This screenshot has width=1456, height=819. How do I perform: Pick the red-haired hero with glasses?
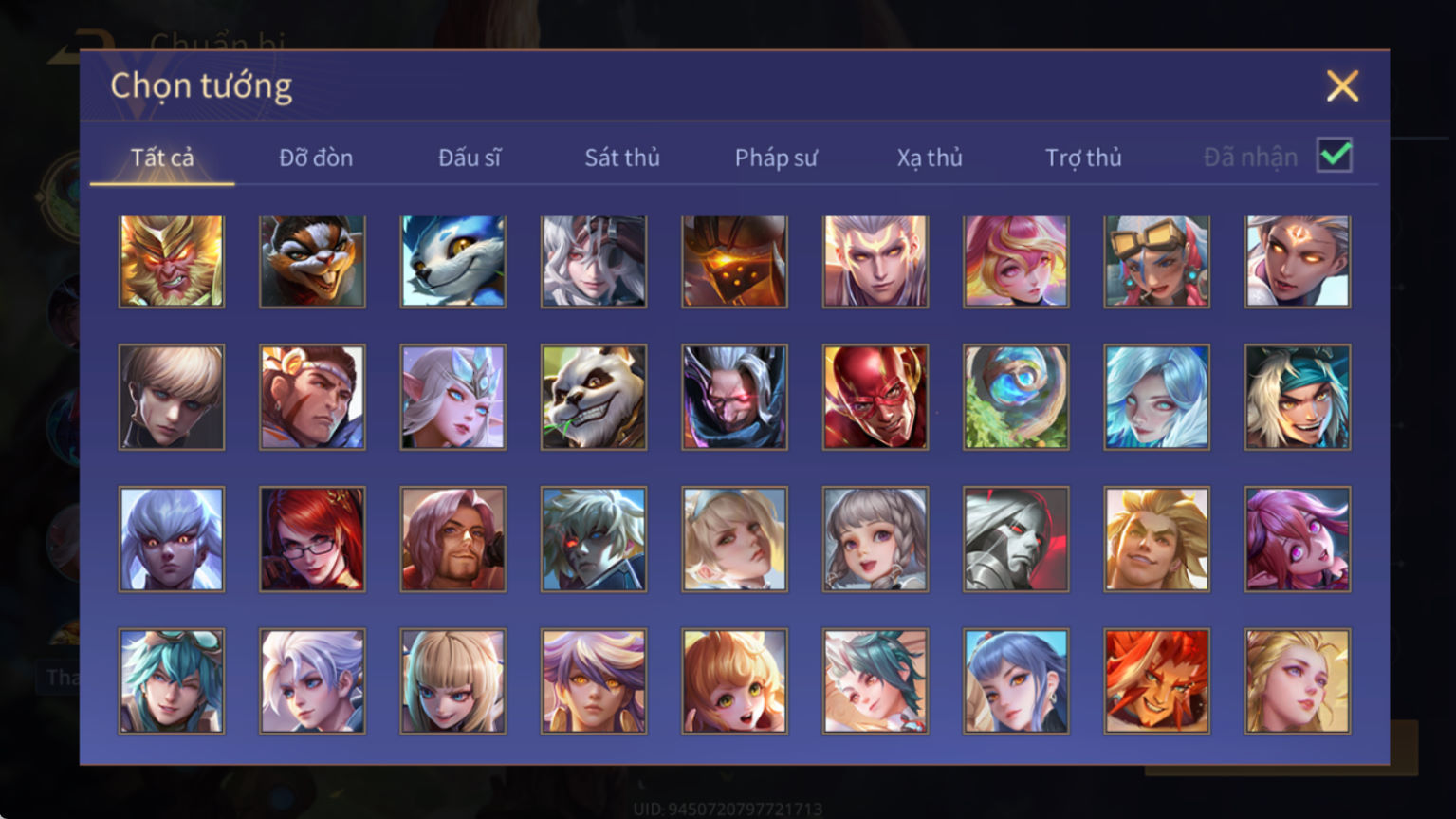click(x=312, y=539)
